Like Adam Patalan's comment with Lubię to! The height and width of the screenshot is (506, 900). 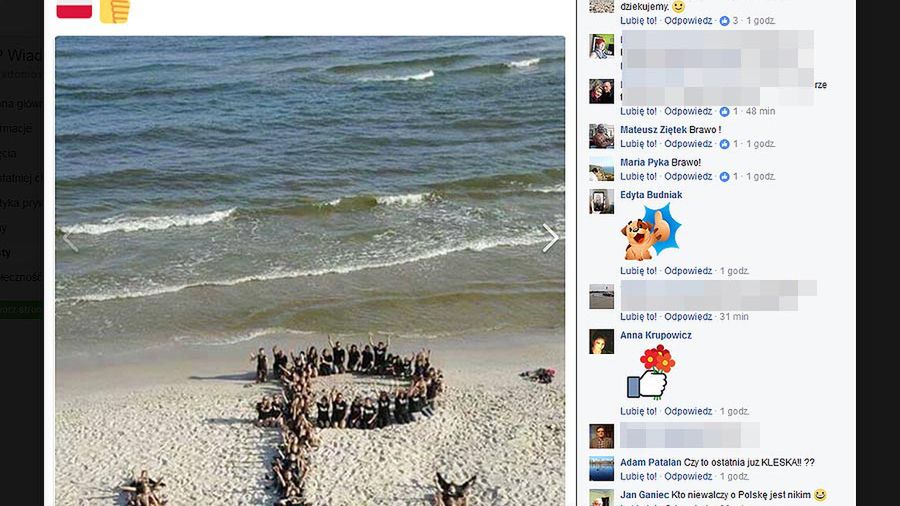(638, 476)
